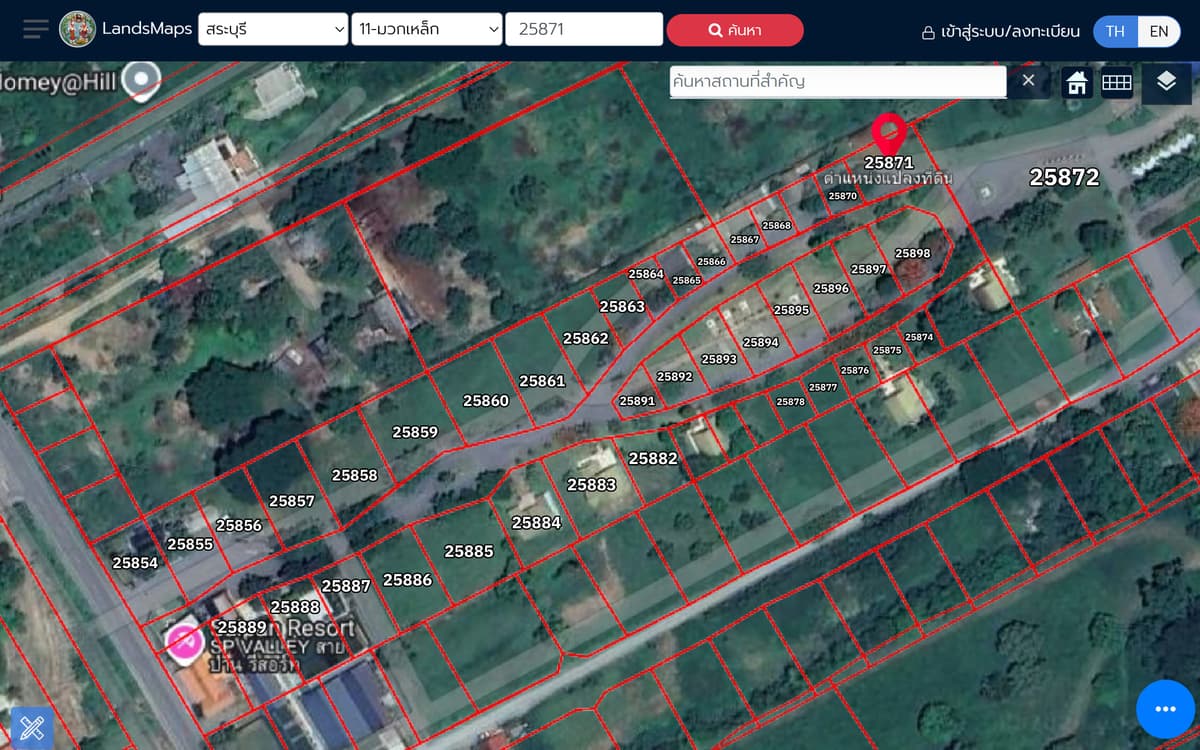Screen dimensions: 1200x750
Task: Click the LandsMaps emblem logo
Action: [x=78, y=29]
